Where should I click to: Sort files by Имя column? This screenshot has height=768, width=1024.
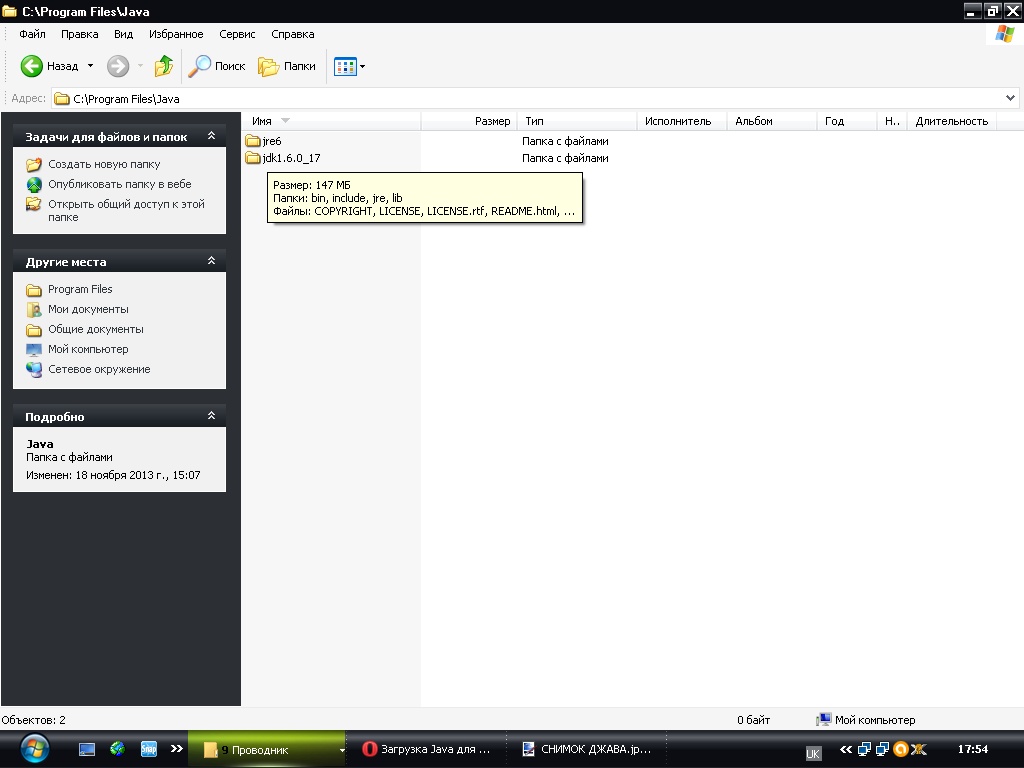tap(332, 121)
